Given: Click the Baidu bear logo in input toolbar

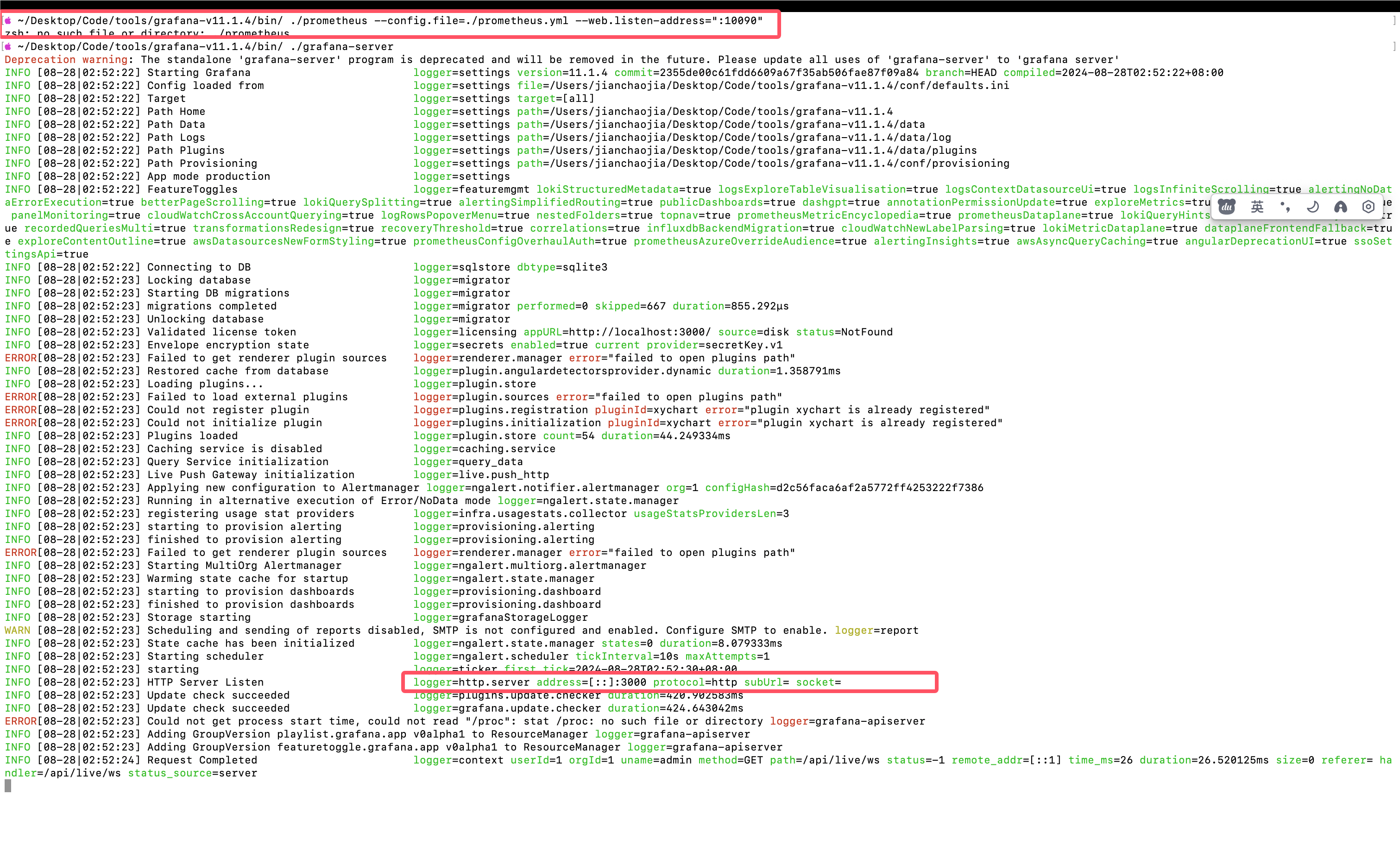Looking at the screenshot, I should (1227, 207).
